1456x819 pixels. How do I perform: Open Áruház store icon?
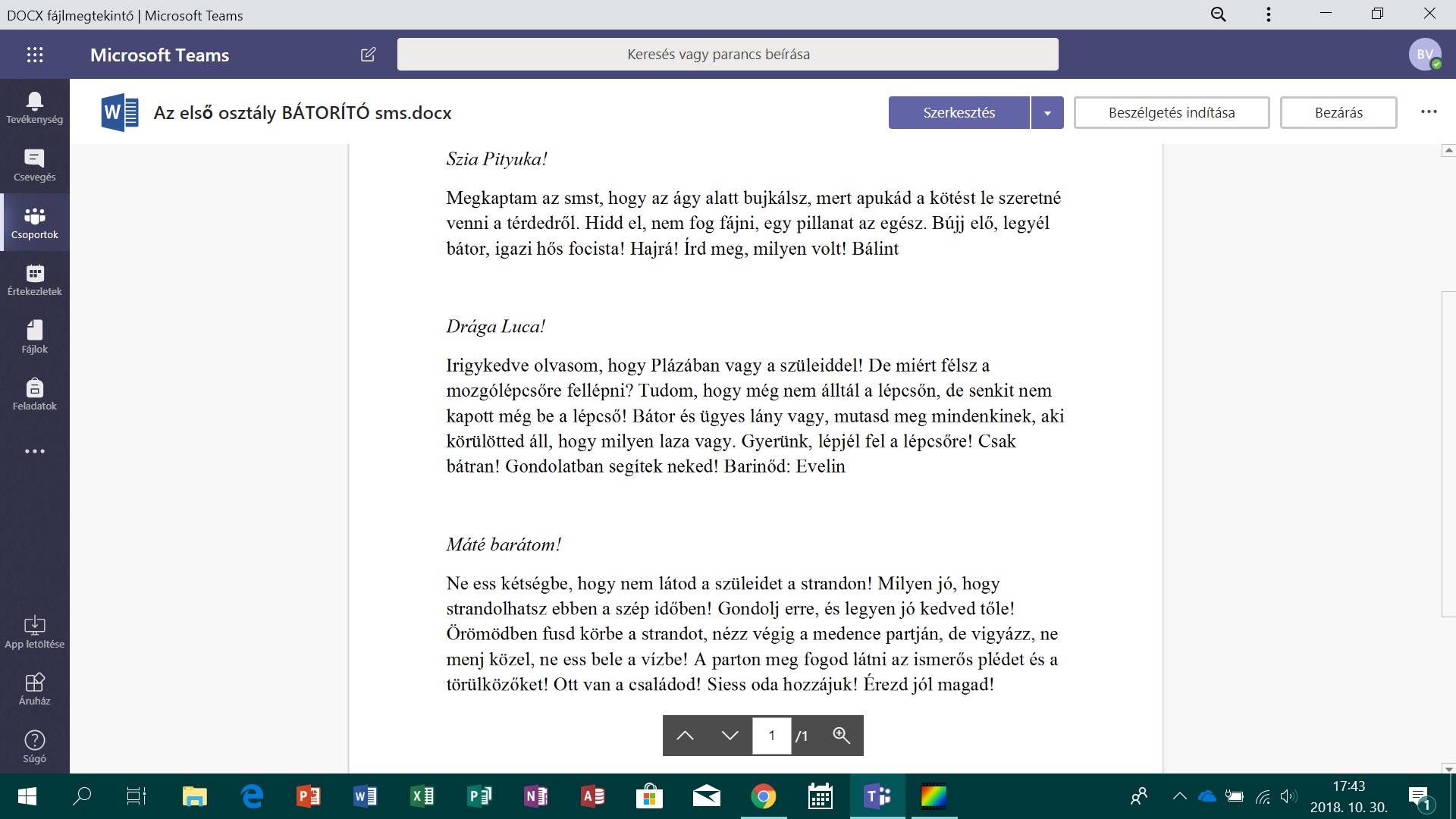[35, 689]
